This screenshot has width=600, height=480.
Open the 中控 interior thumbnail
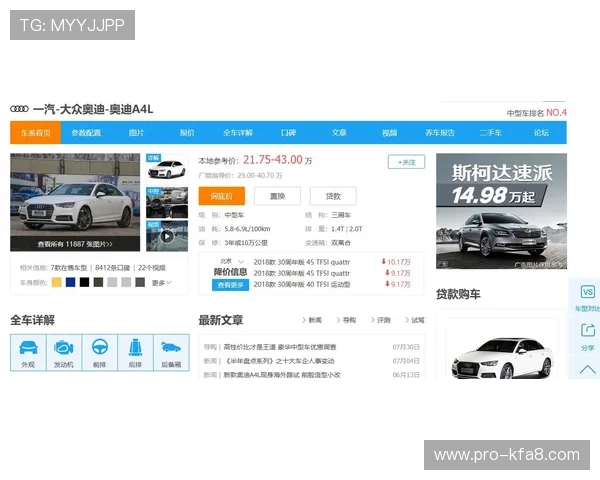[167, 202]
